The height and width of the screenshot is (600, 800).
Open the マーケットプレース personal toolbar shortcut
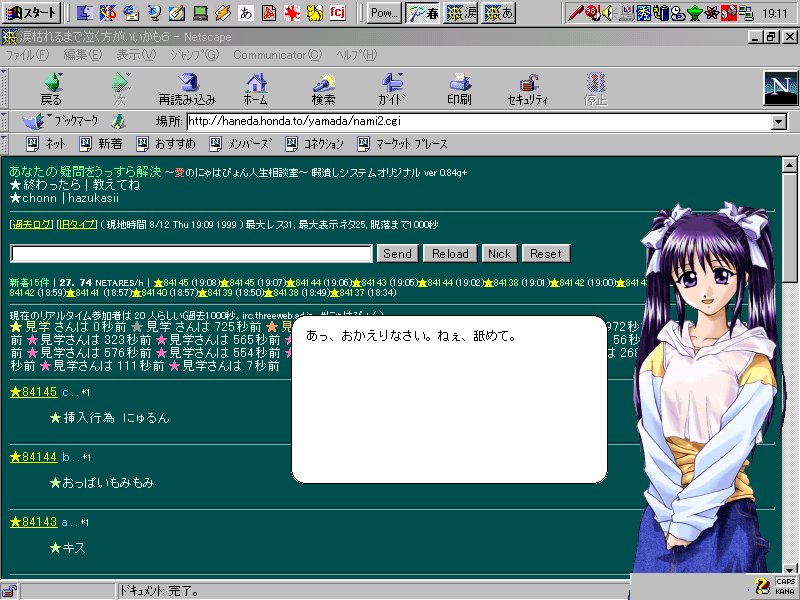[x=403, y=144]
